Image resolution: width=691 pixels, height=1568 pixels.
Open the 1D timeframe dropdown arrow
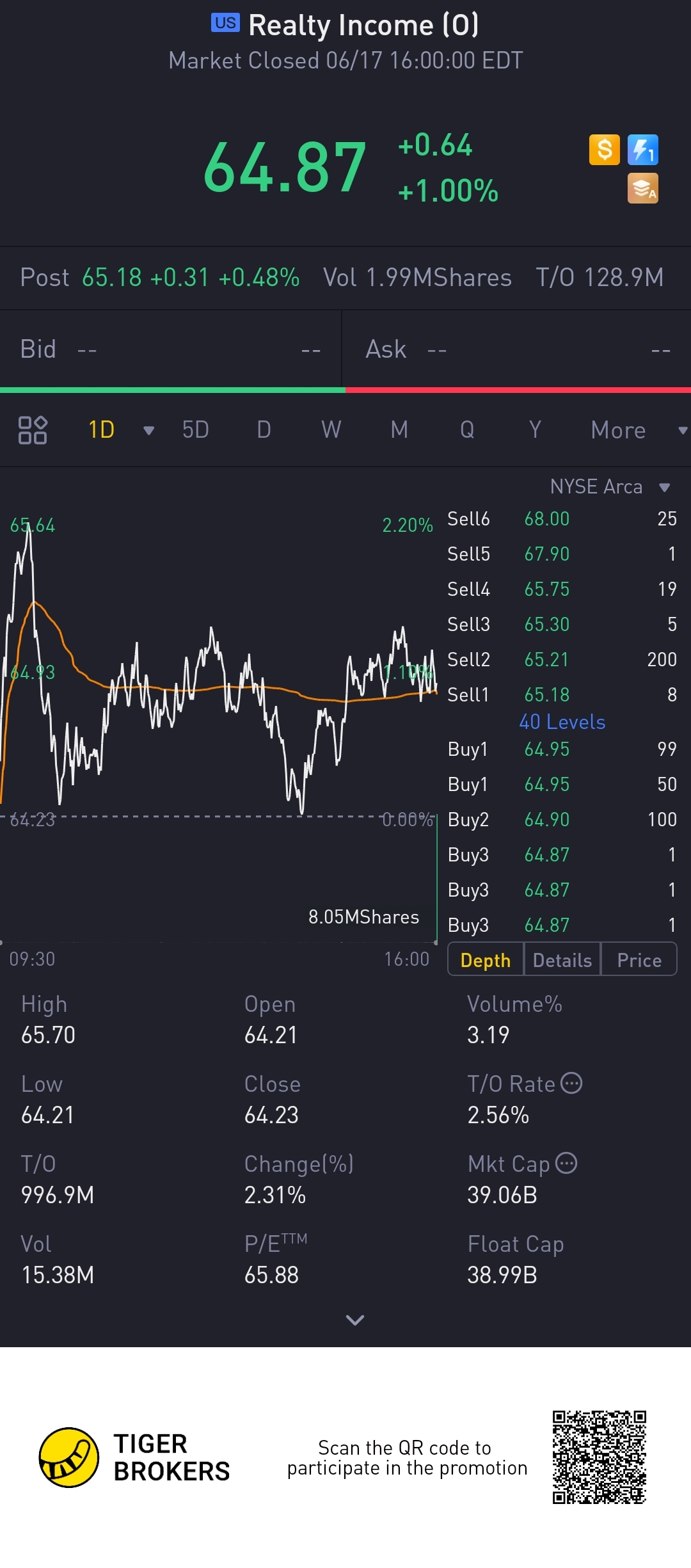[148, 431]
